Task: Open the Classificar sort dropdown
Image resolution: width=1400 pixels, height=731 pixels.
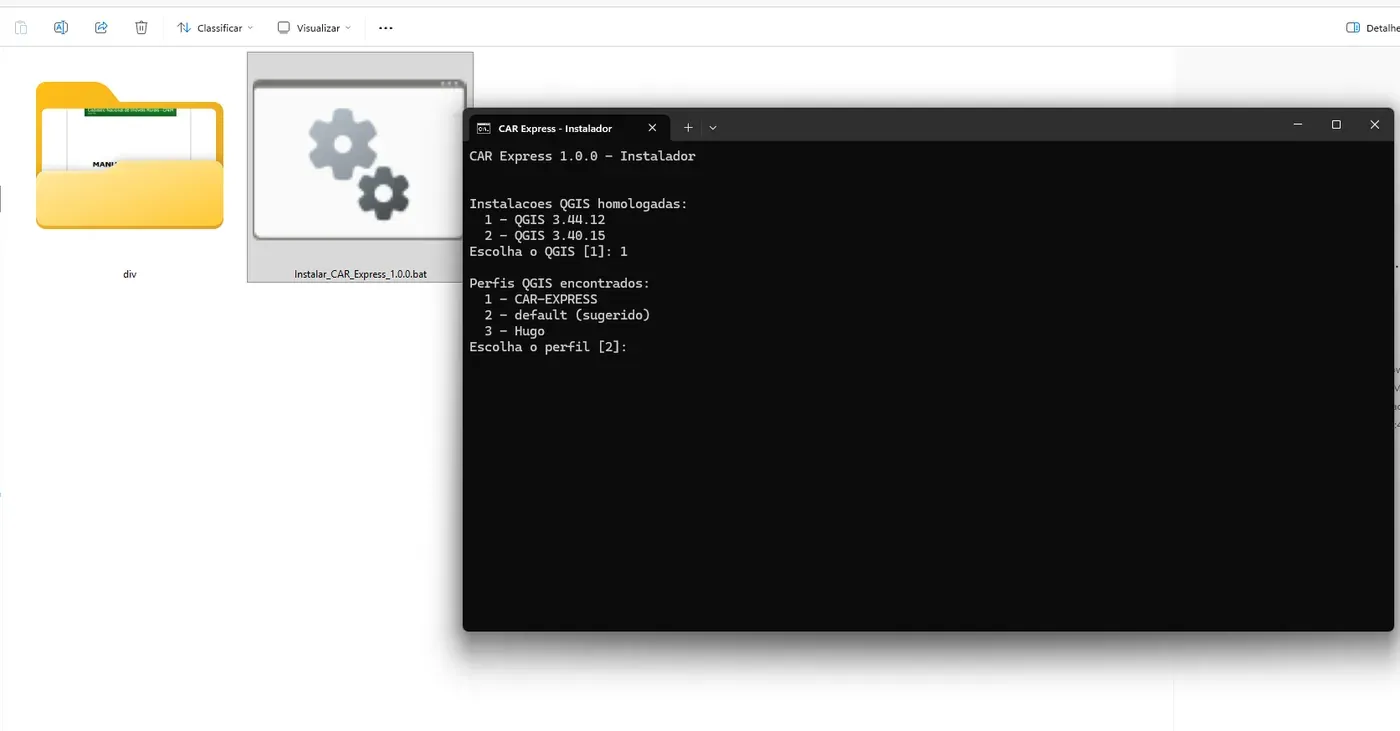Action: click(215, 28)
